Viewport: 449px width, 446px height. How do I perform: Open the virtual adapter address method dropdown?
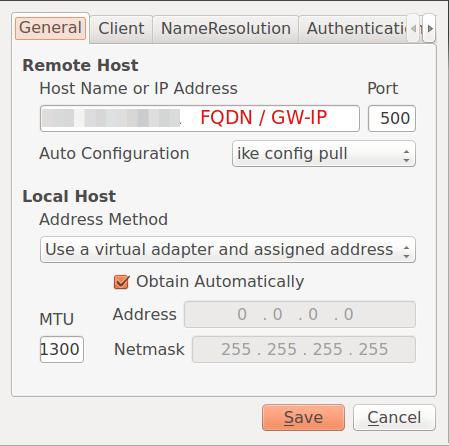click(x=228, y=250)
